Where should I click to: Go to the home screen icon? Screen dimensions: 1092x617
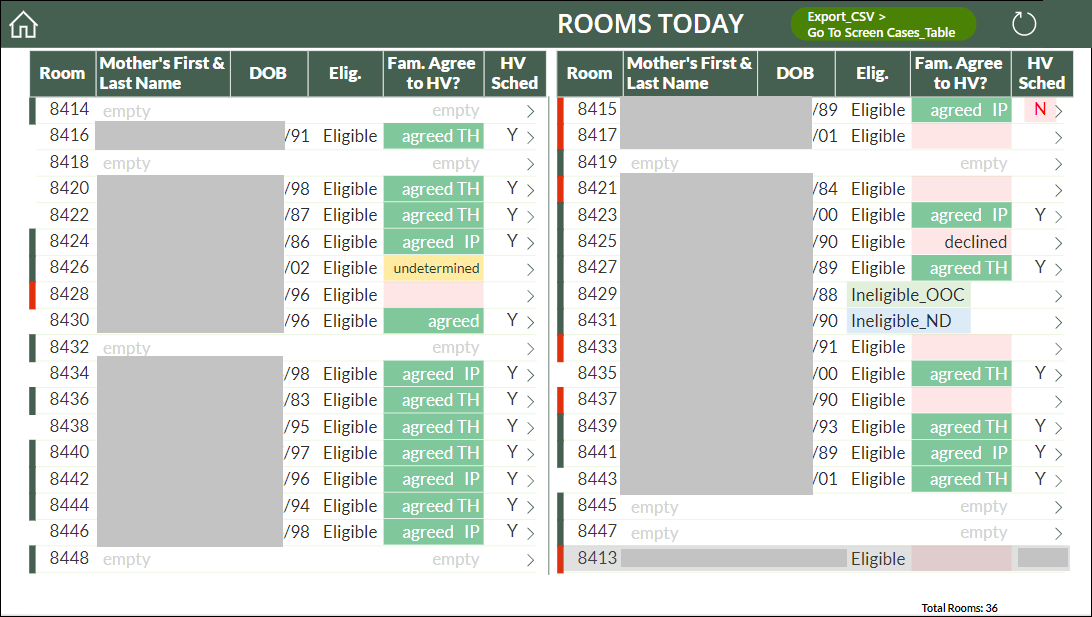23,24
